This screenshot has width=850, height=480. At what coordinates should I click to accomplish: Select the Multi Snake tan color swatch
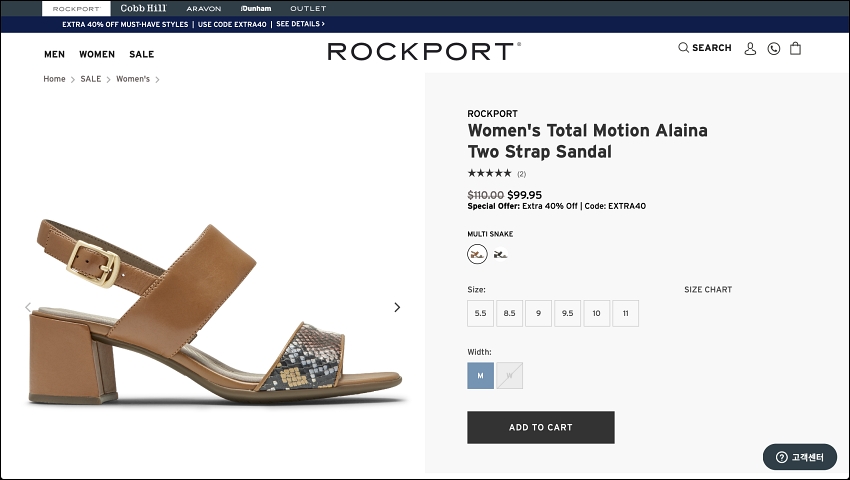click(477, 254)
